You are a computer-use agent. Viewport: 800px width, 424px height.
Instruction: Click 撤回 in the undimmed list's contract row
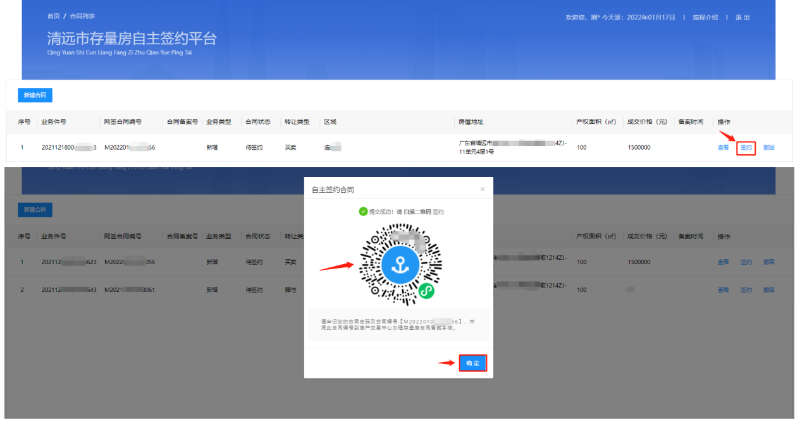coord(769,147)
